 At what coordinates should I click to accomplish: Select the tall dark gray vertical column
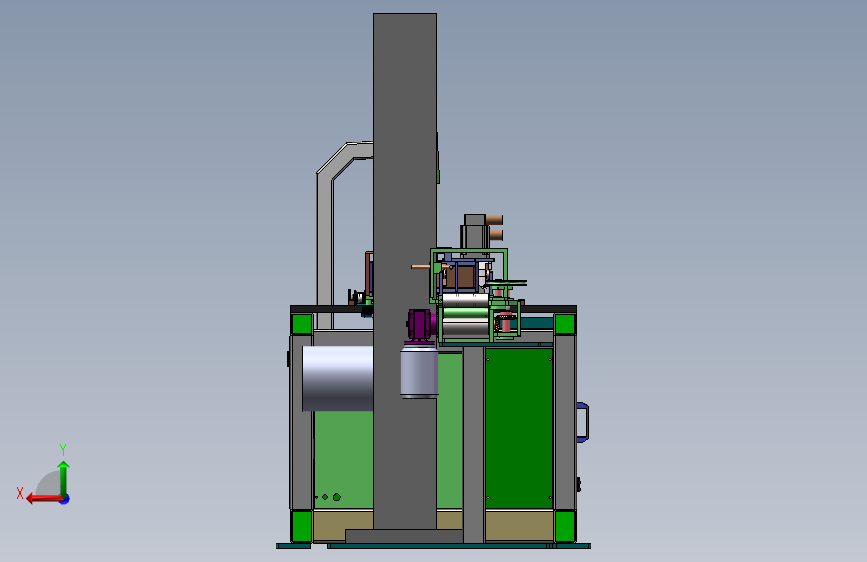pyautogui.click(x=405, y=271)
